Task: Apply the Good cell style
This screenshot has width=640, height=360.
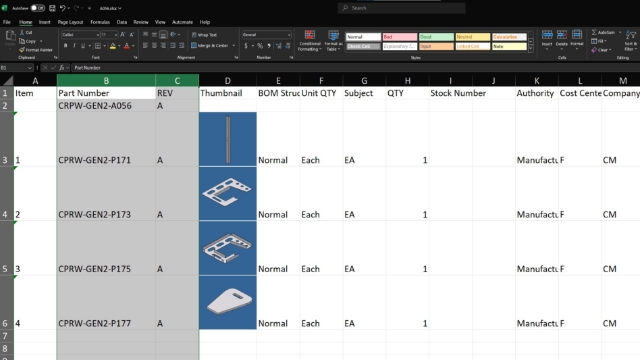Action: [436, 37]
